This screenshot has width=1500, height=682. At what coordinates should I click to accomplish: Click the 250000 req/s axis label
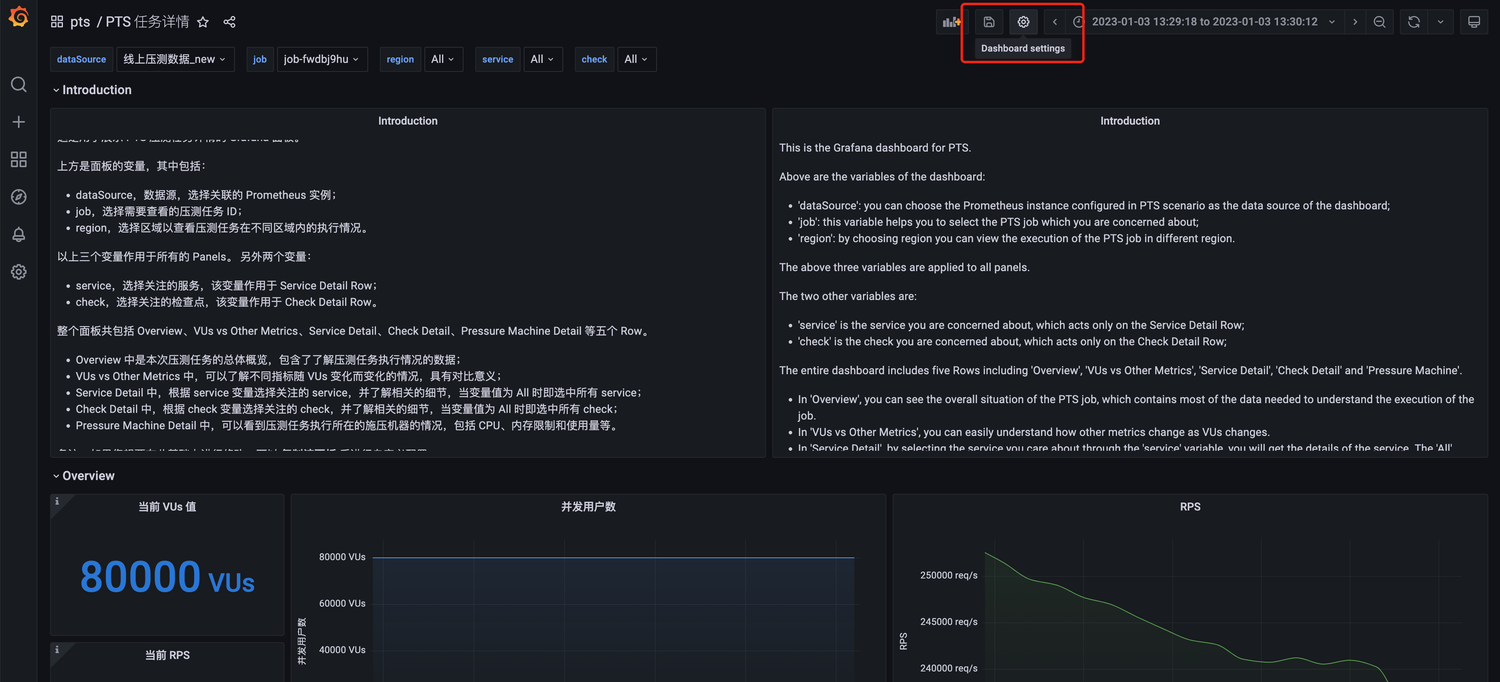(949, 575)
